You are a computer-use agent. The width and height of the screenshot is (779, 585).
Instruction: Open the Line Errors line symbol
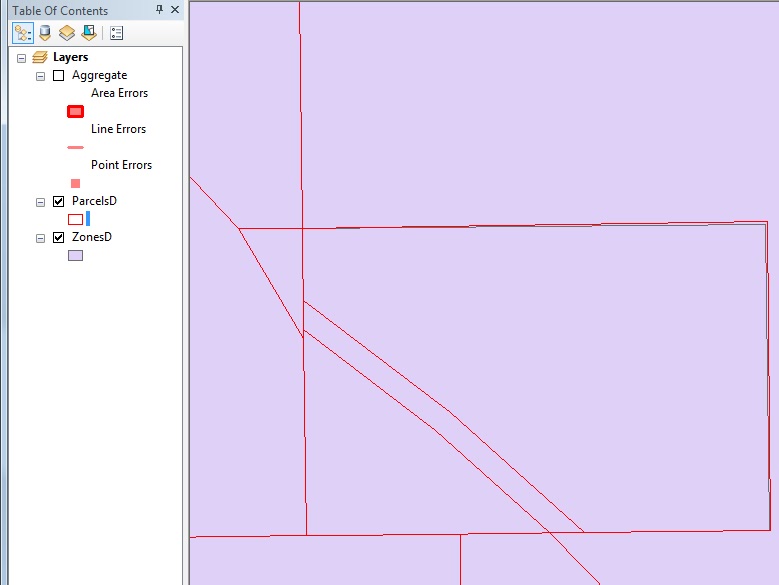[x=76, y=147]
